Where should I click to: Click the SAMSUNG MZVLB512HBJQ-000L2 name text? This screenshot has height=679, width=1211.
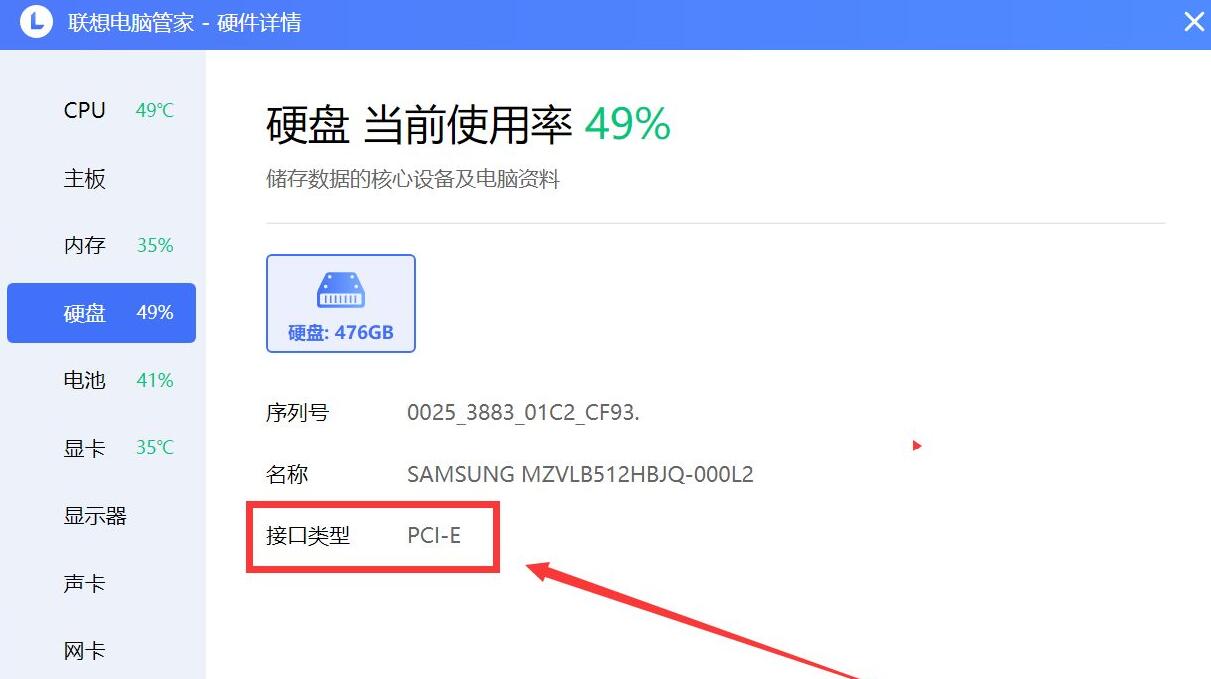click(580, 475)
